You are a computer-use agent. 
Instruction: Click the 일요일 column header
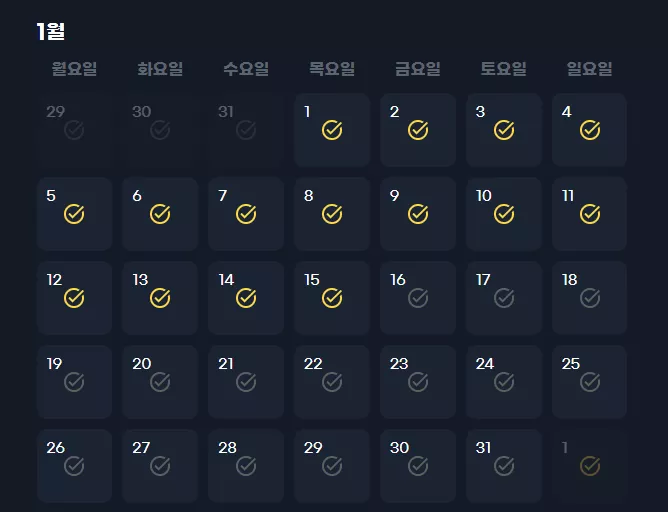(x=590, y=69)
